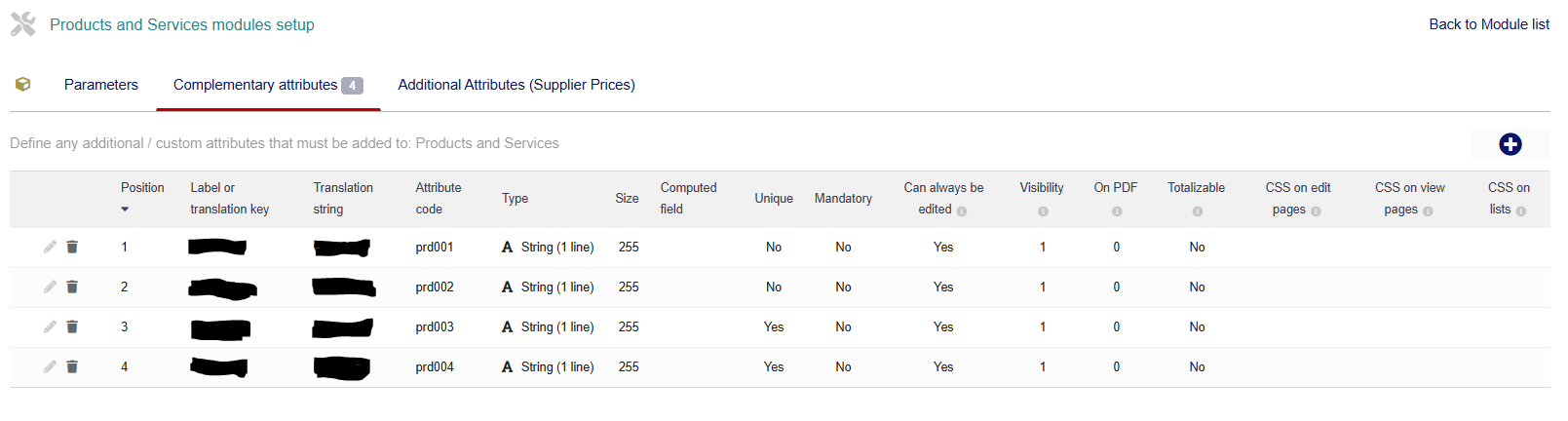Click info icon under On PDF header
The width and height of the screenshot is (1568, 421).
pyautogui.click(x=1117, y=211)
